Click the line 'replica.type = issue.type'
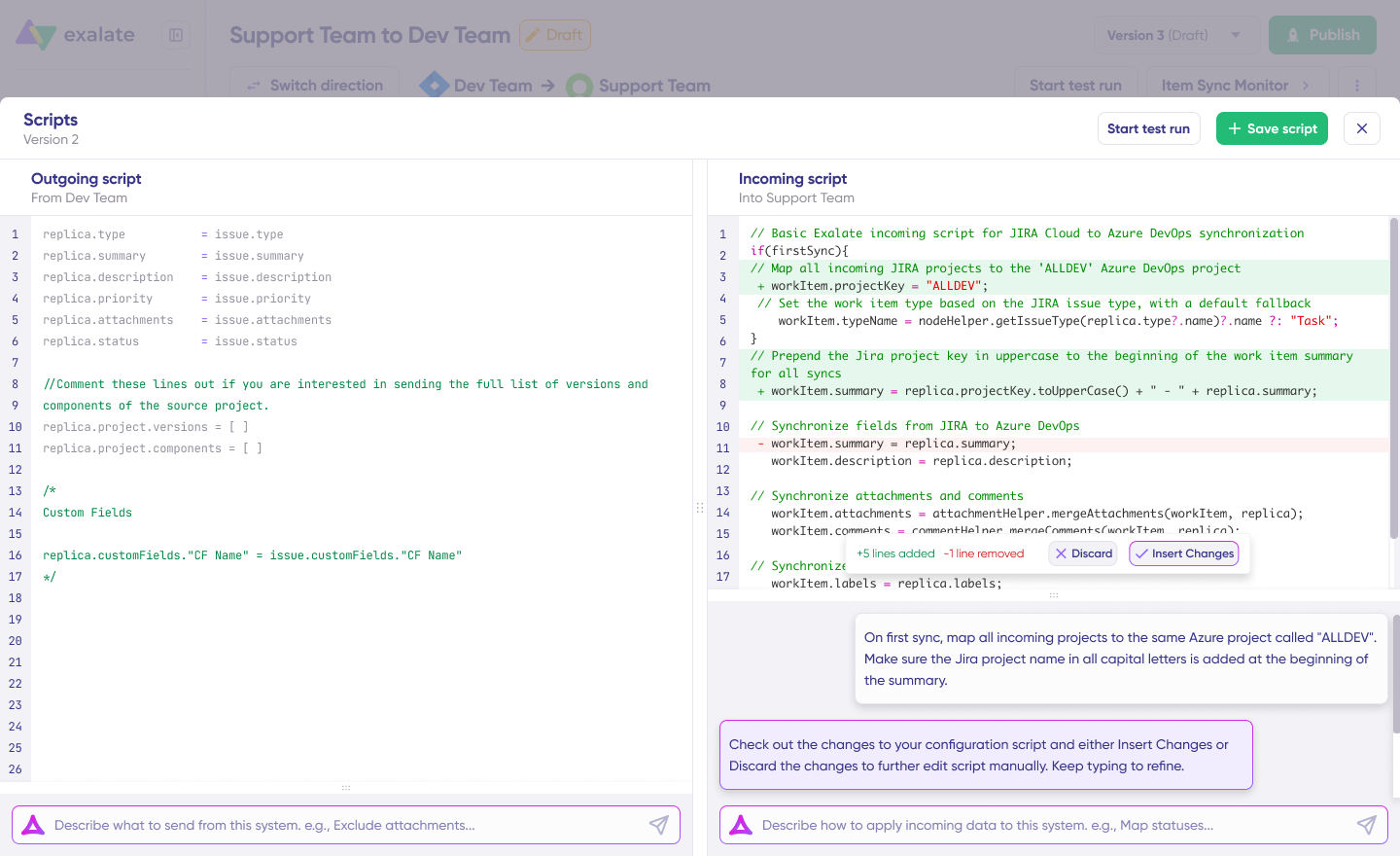Viewport: 1400px width, 856px height. (163, 234)
